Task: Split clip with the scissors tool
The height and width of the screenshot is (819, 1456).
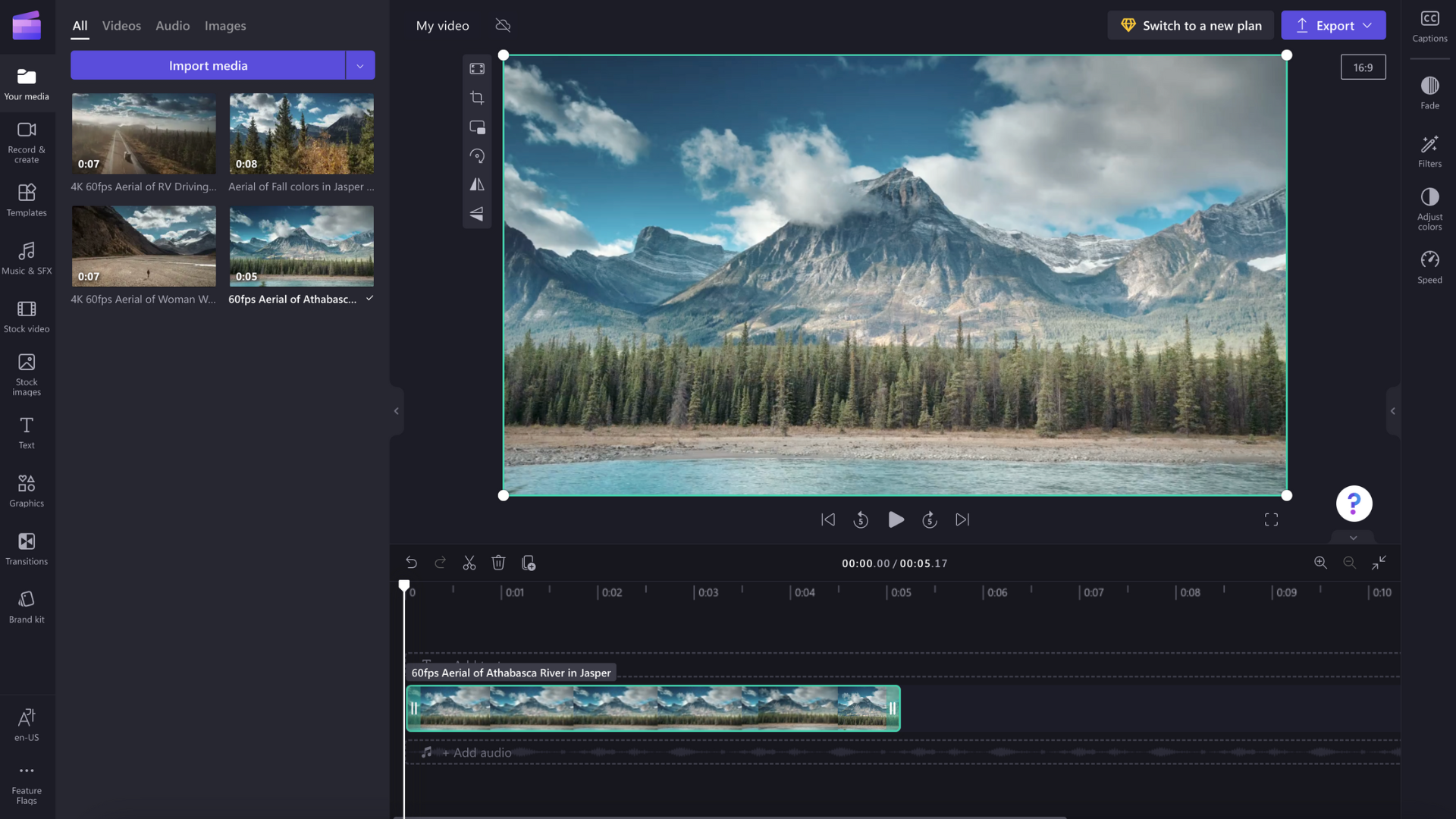Action: pyautogui.click(x=469, y=563)
